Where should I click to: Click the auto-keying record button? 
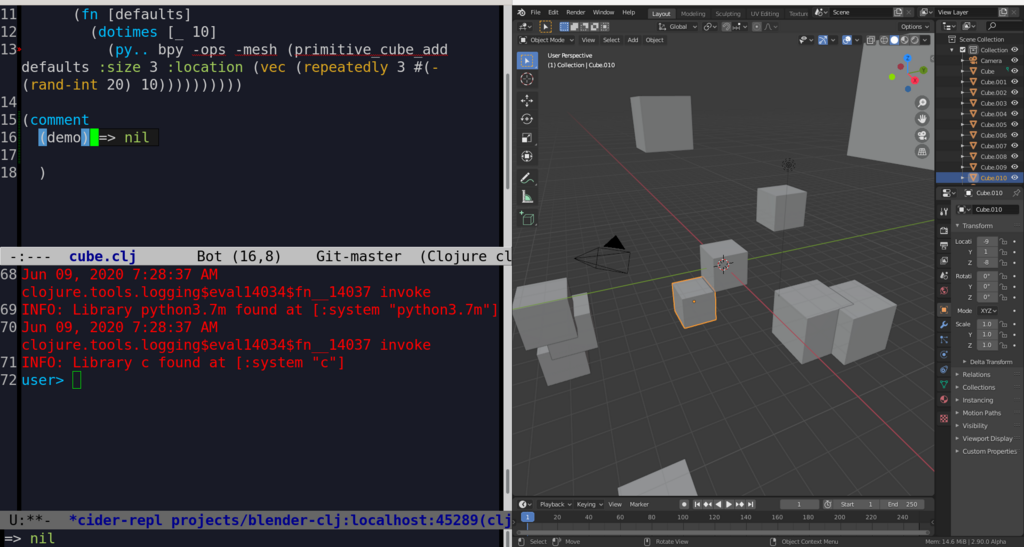tap(684, 505)
